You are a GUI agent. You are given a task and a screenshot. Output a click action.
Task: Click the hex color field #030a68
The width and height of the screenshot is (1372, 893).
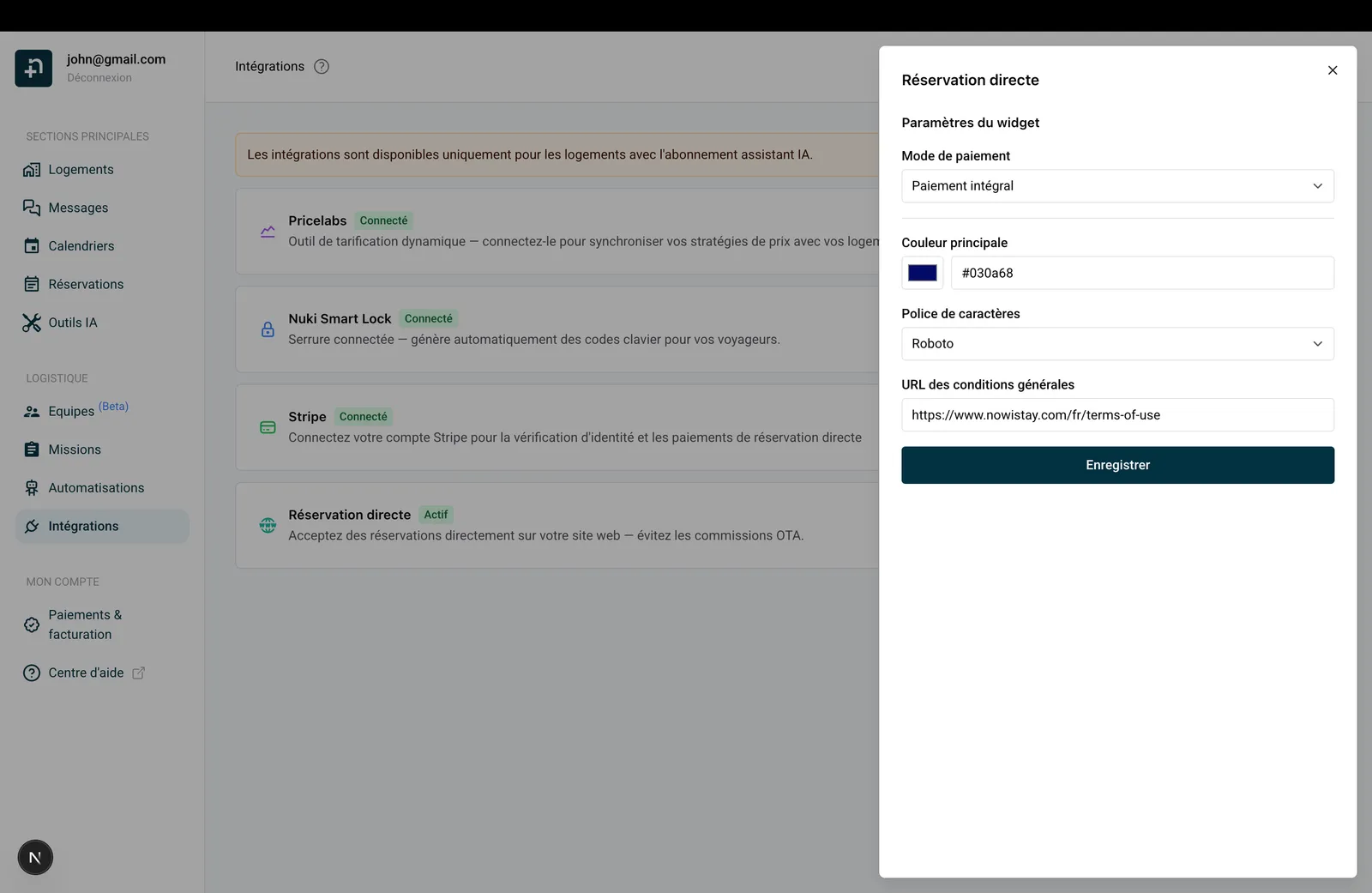tap(1142, 273)
